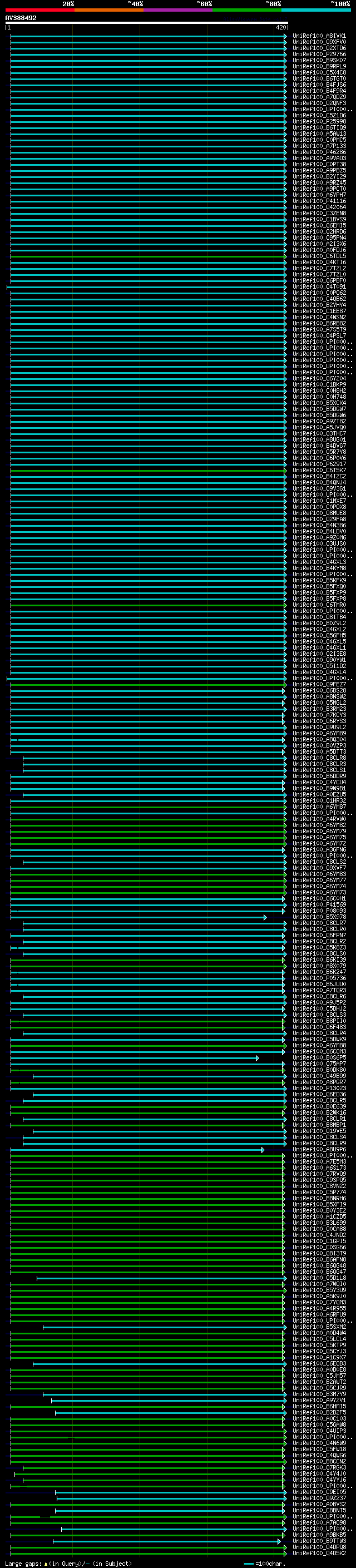Open hit UniRef100_Q7RGK3
Screen dimensions: 356x1568
pos(319,1467)
